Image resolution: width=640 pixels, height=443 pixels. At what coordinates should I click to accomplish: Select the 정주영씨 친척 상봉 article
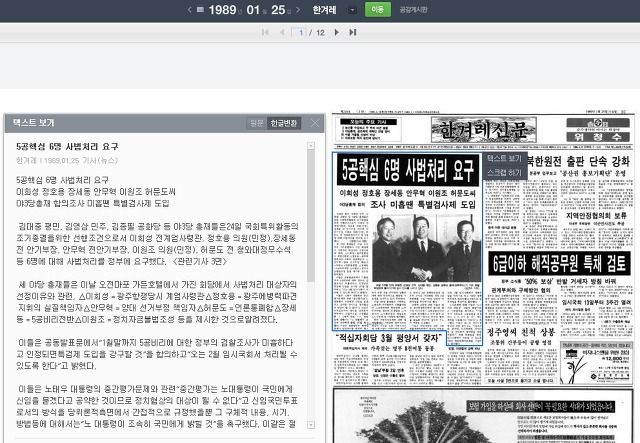click(x=521, y=331)
